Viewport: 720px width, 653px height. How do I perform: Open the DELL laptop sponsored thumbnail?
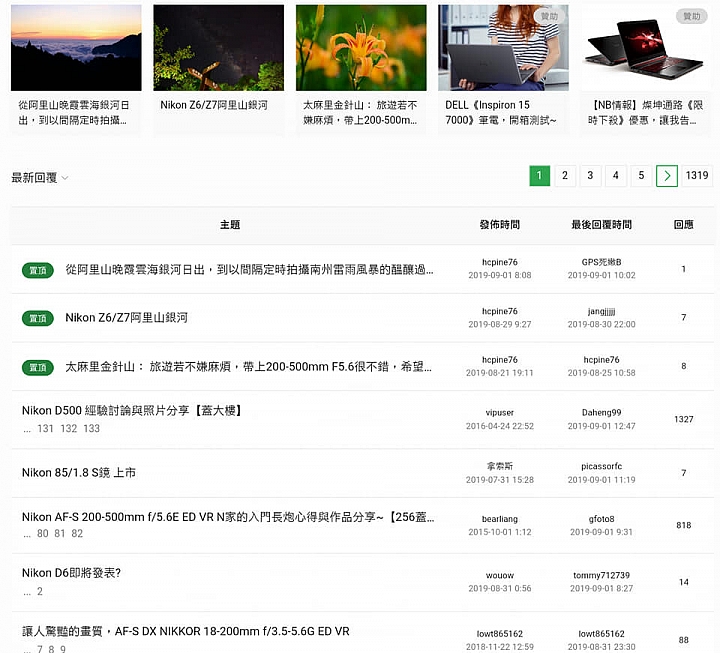(x=503, y=48)
